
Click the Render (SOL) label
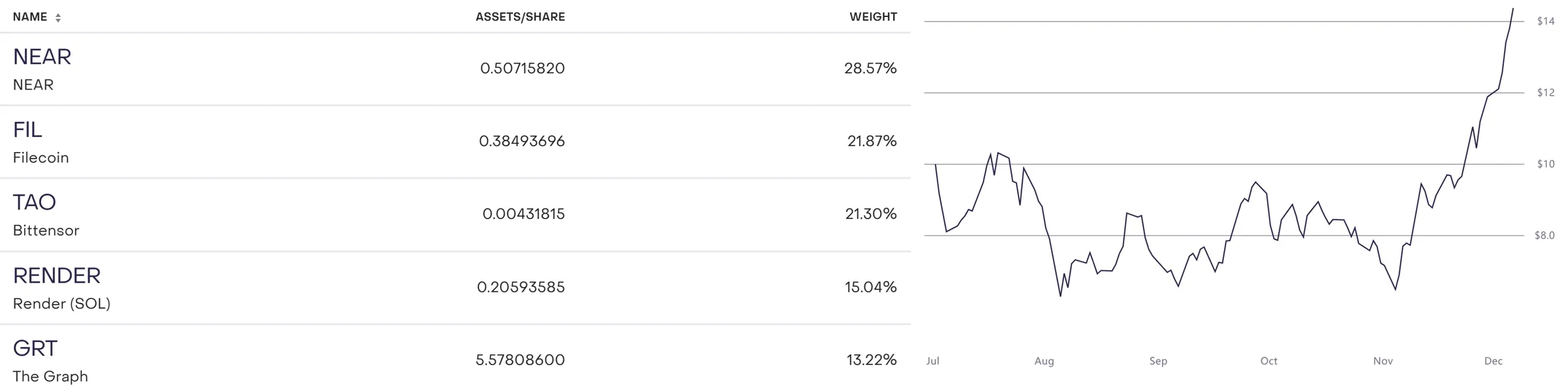click(x=61, y=303)
